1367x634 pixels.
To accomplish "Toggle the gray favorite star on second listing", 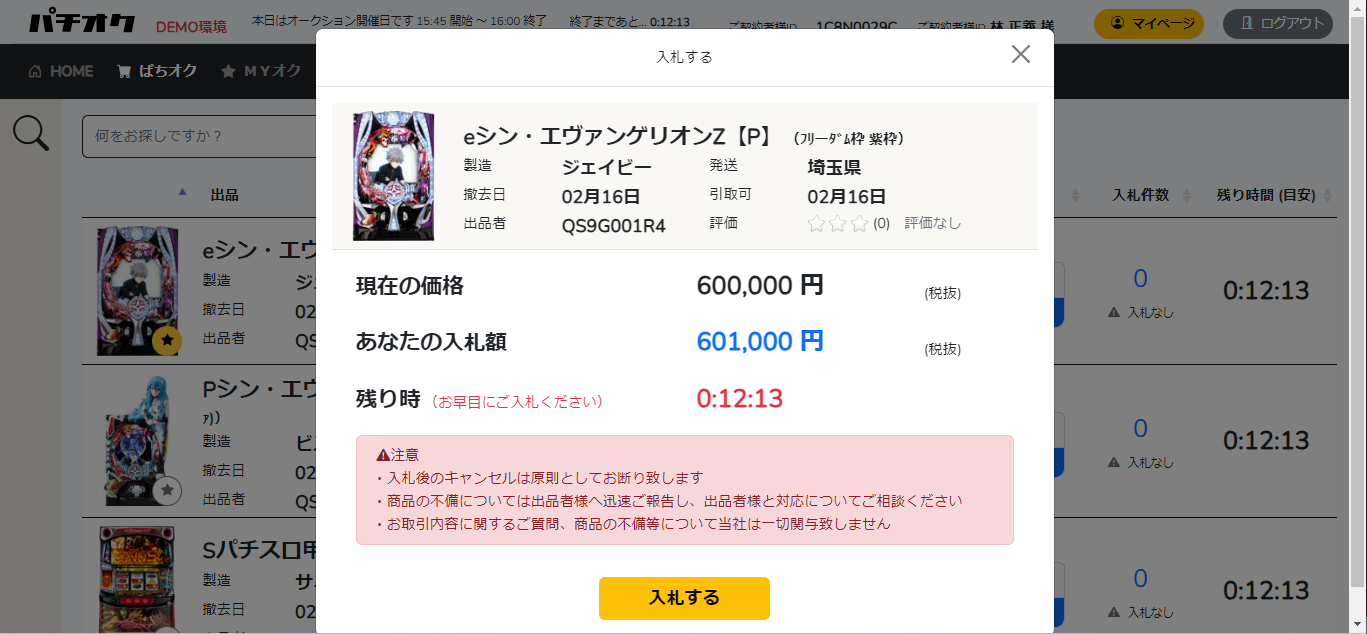I will 168,490.
